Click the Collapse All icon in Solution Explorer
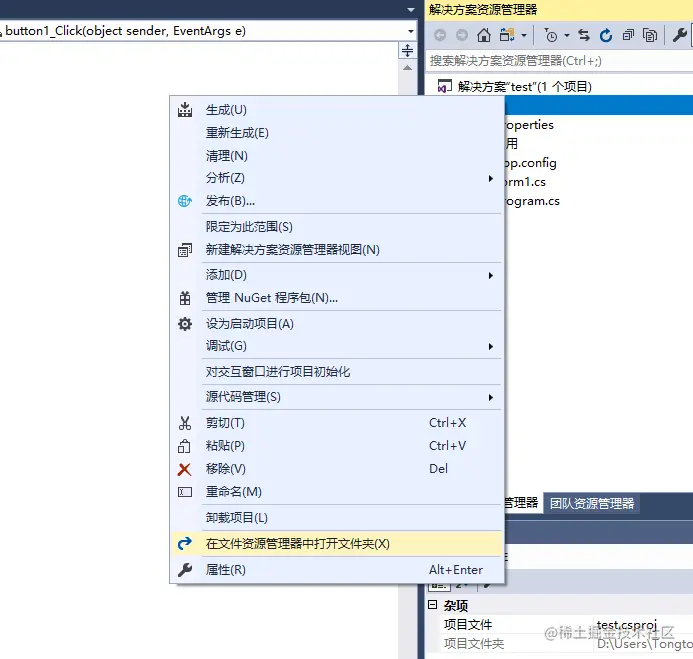693x659 pixels. [x=628, y=35]
